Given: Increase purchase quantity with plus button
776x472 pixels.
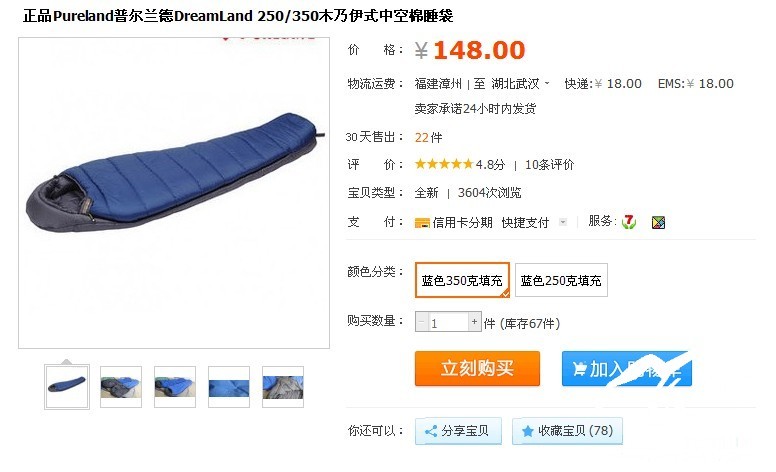Looking at the screenshot, I should tap(474, 322).
